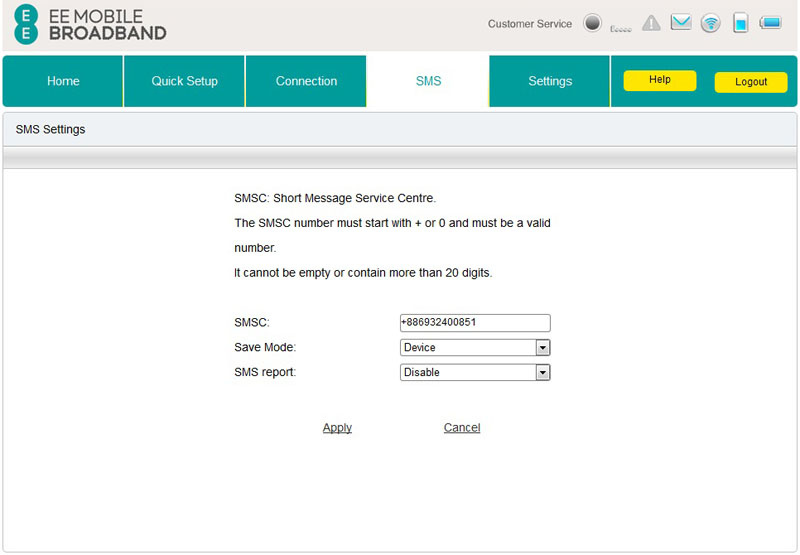Viewport: 800px width, 555px height.
Task: Click Cancel to discard changes
Action: click(462, 427)
